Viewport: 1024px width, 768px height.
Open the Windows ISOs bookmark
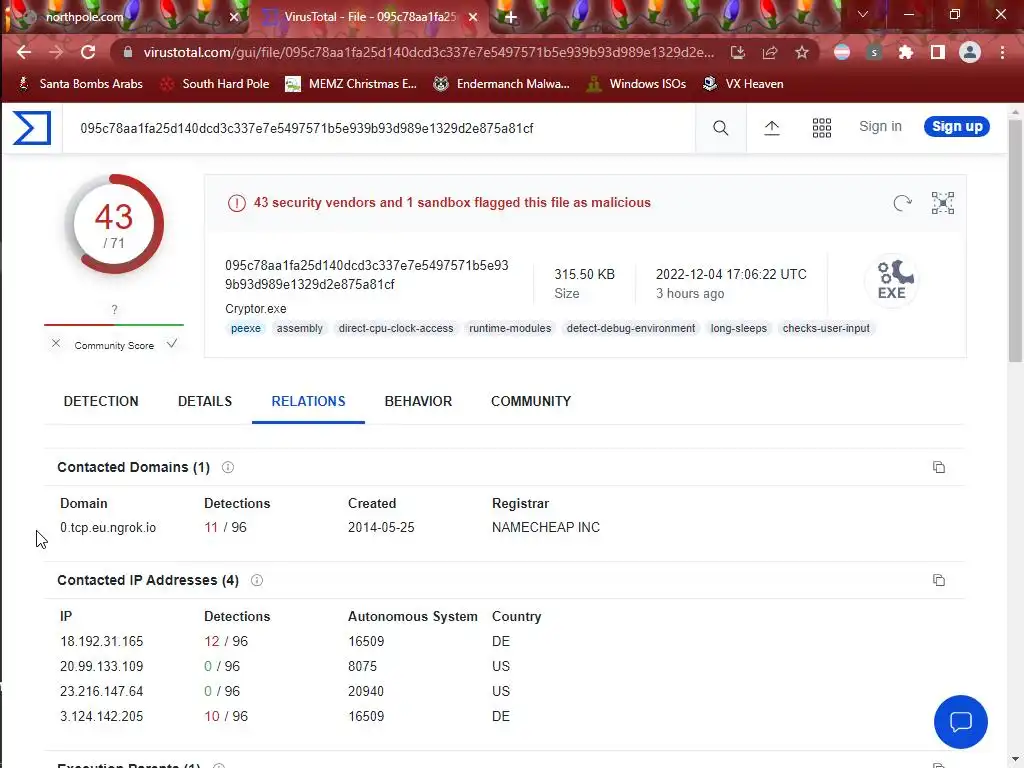coord(636,84)
